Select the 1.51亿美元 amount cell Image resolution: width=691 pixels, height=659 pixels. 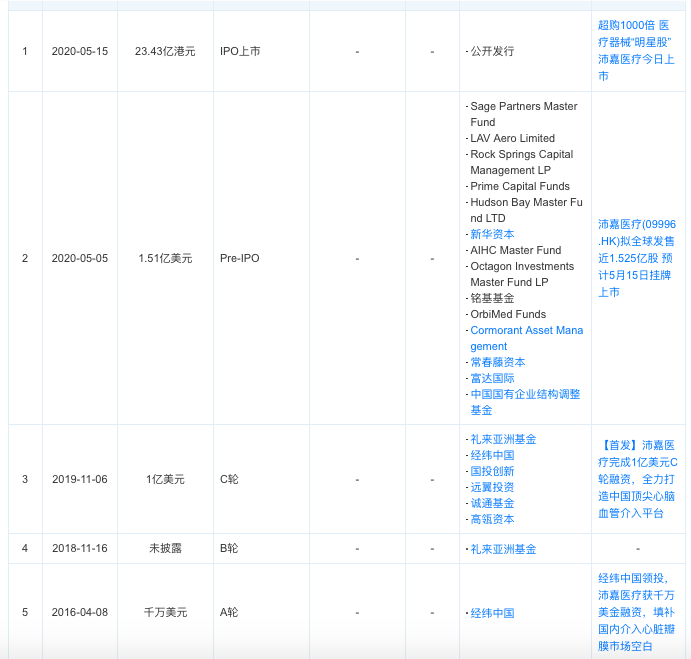point(165,258)
